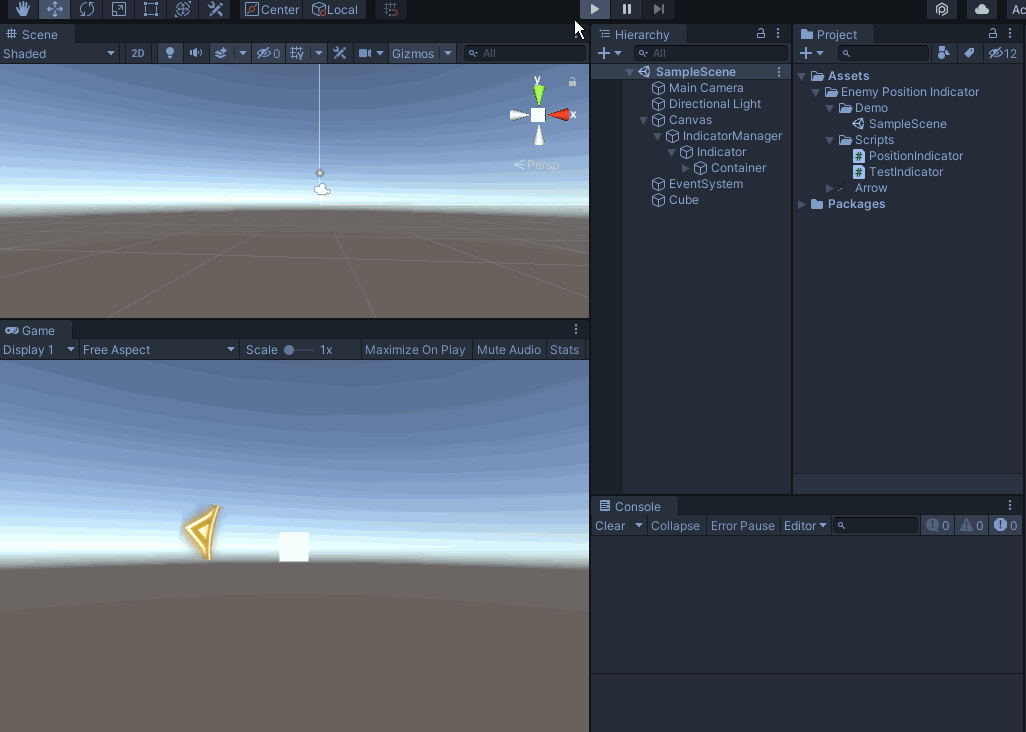The height and width of the screenshot is (732, 1026).
Task: Toggle scene grid visibility
Action: pyautogui.click(x=297, y=54)
